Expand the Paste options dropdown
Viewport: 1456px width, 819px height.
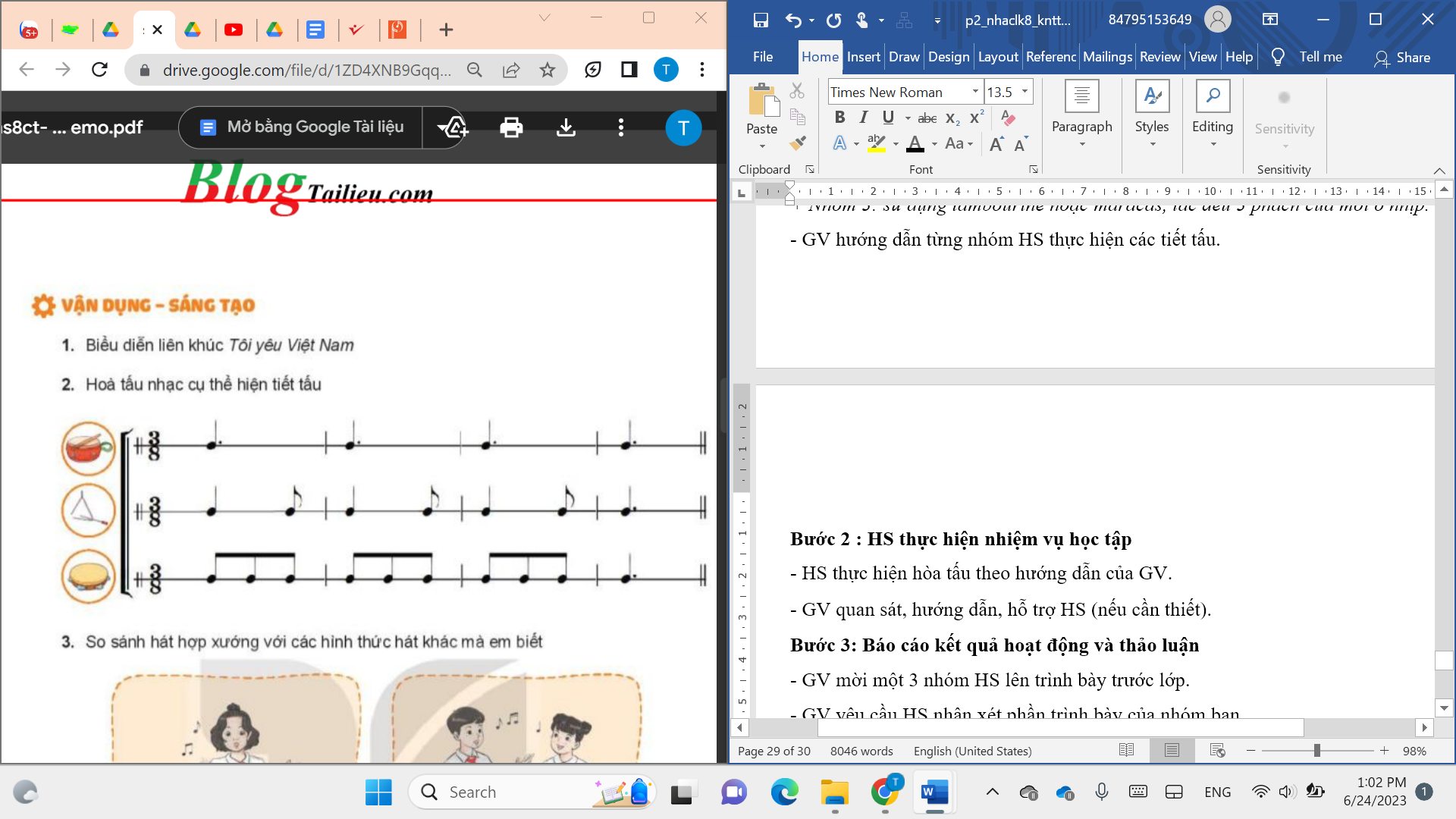[762, 147]
